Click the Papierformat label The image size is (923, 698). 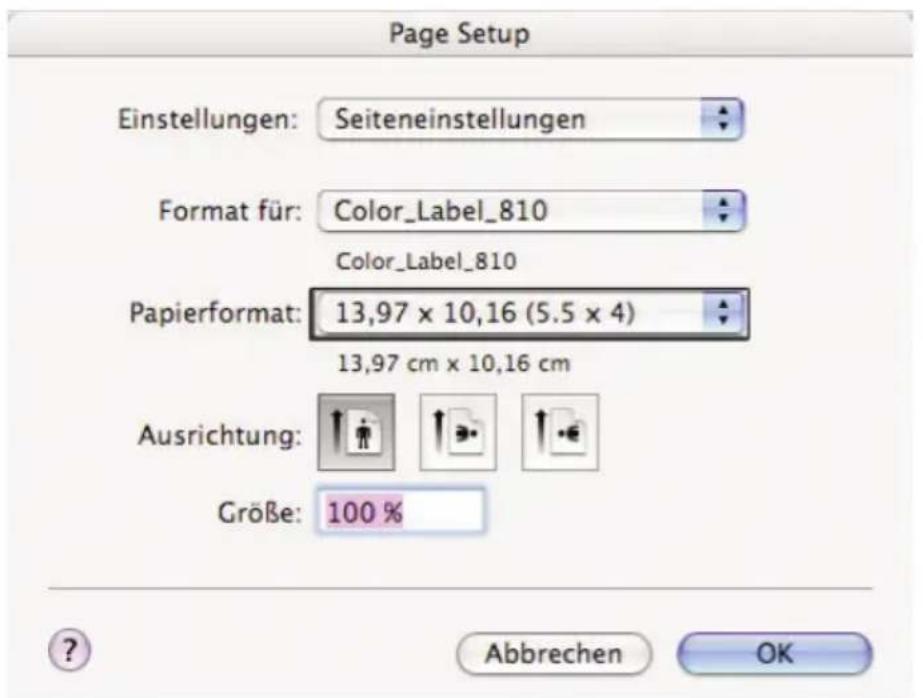tap(215, 313)
